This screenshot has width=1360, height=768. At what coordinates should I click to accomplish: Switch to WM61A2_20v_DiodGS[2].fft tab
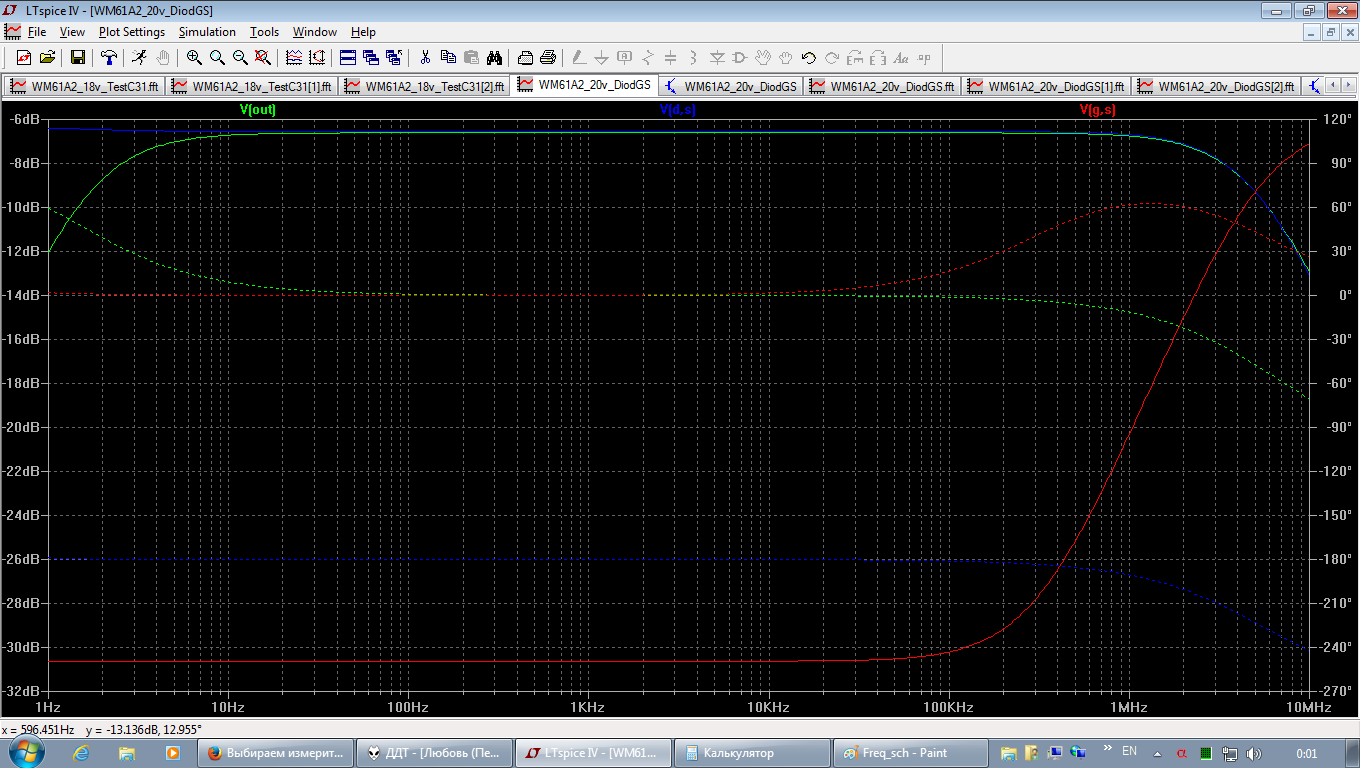[1217, 86]
